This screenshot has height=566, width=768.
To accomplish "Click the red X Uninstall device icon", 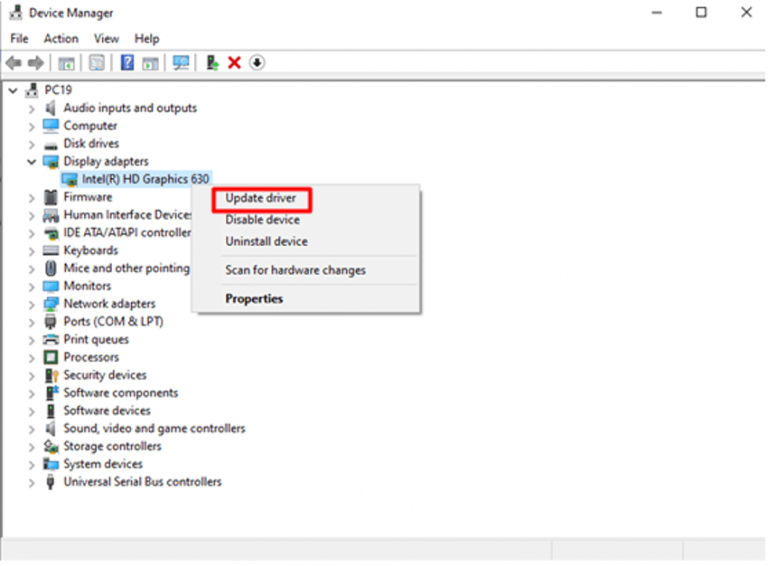I will coord(234,63).
